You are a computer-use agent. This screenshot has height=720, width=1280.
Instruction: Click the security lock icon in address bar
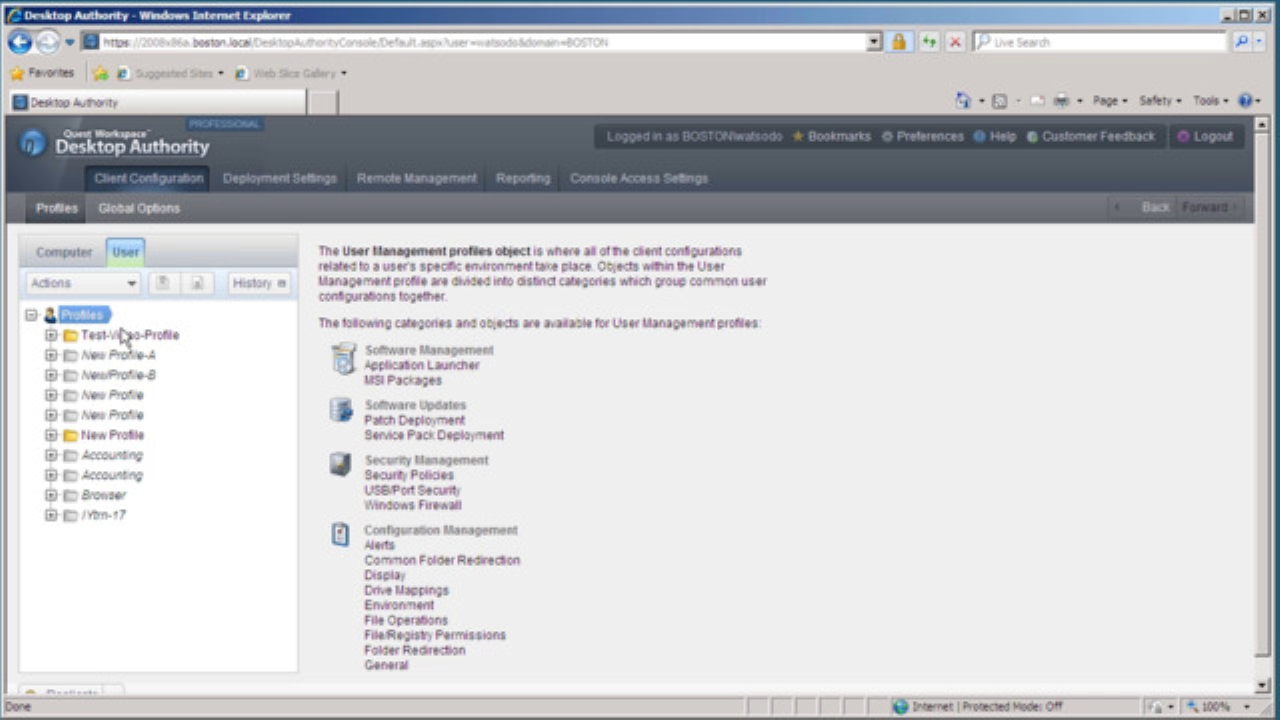[x=899, y=42]
